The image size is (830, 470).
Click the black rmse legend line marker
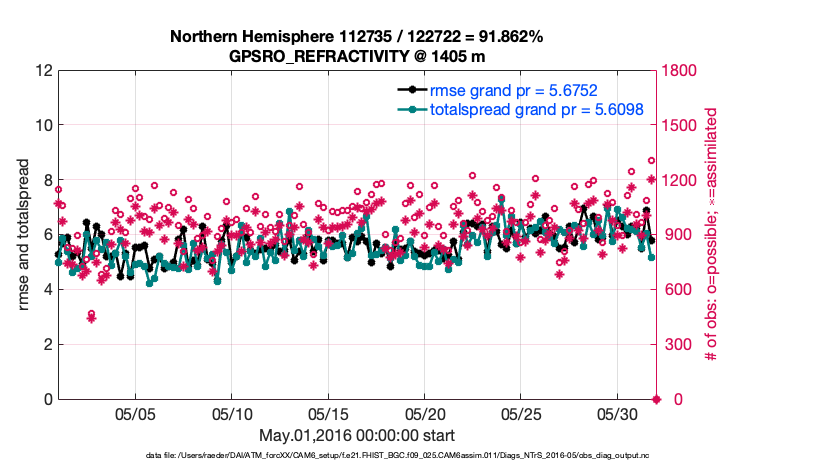click(x=410, y=90)
